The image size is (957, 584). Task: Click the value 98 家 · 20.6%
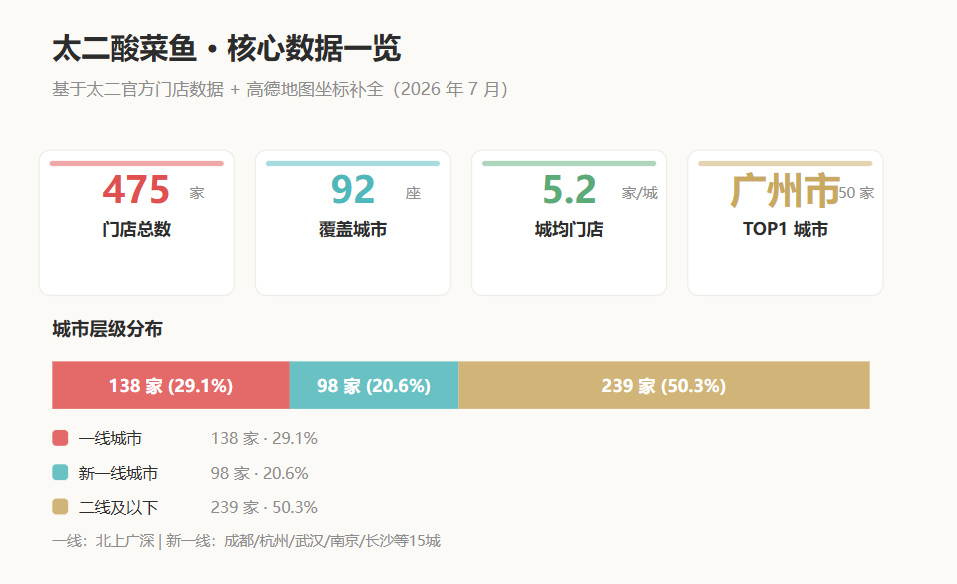[259, 473]
